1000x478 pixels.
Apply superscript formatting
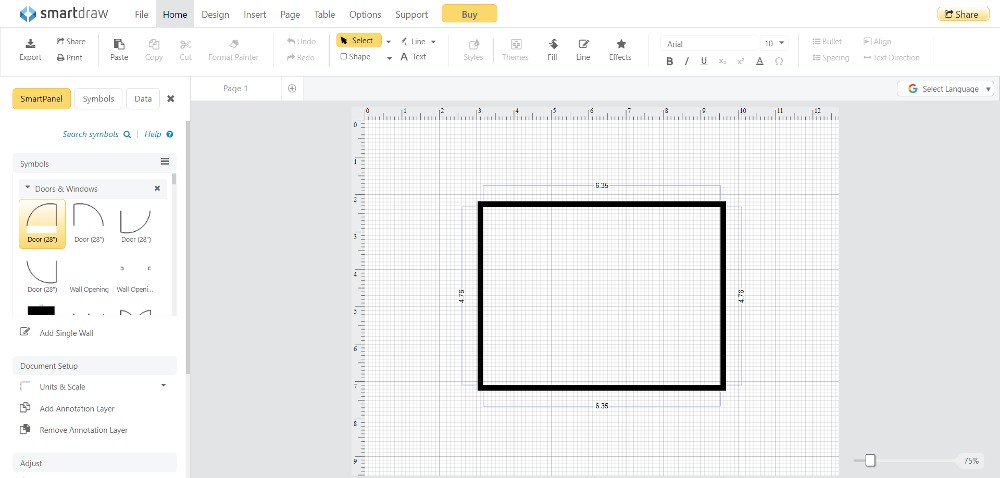[740, 62]
